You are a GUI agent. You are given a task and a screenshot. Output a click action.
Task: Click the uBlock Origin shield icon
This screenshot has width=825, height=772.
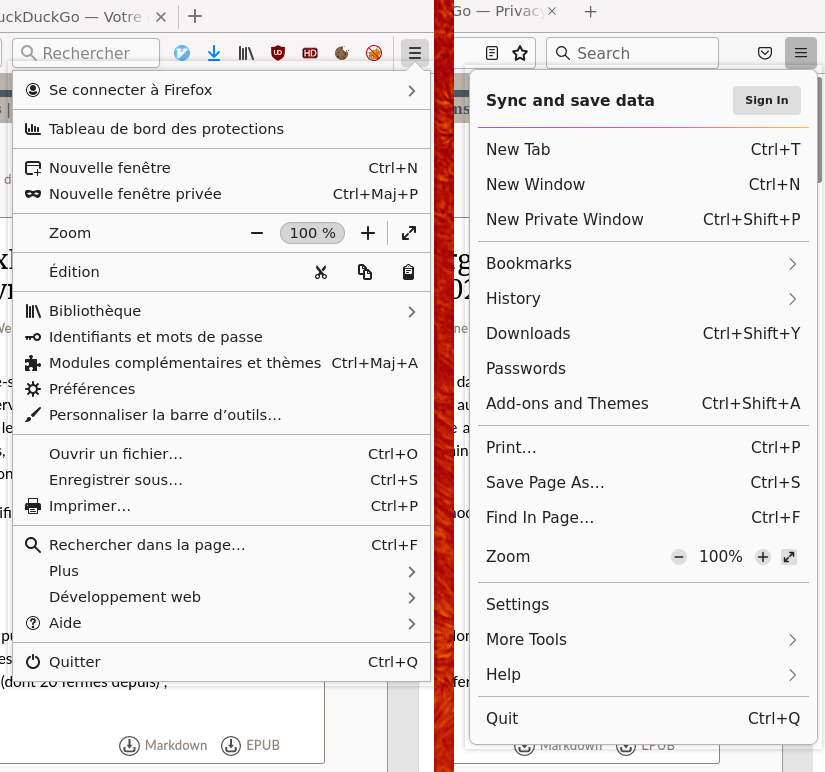pos(278,53)
